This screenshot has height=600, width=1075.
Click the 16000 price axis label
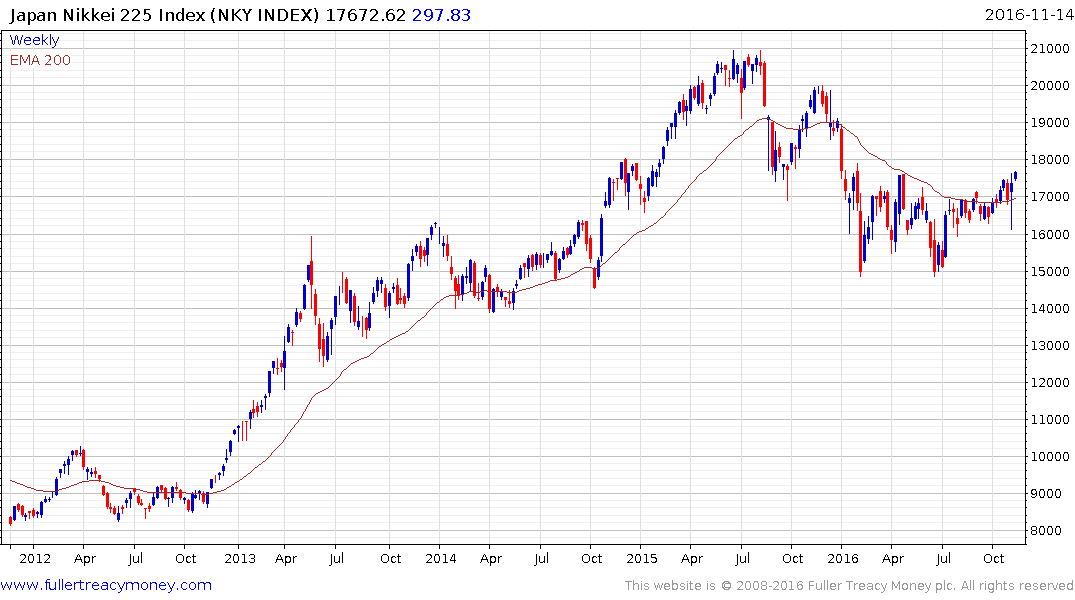1050,235
